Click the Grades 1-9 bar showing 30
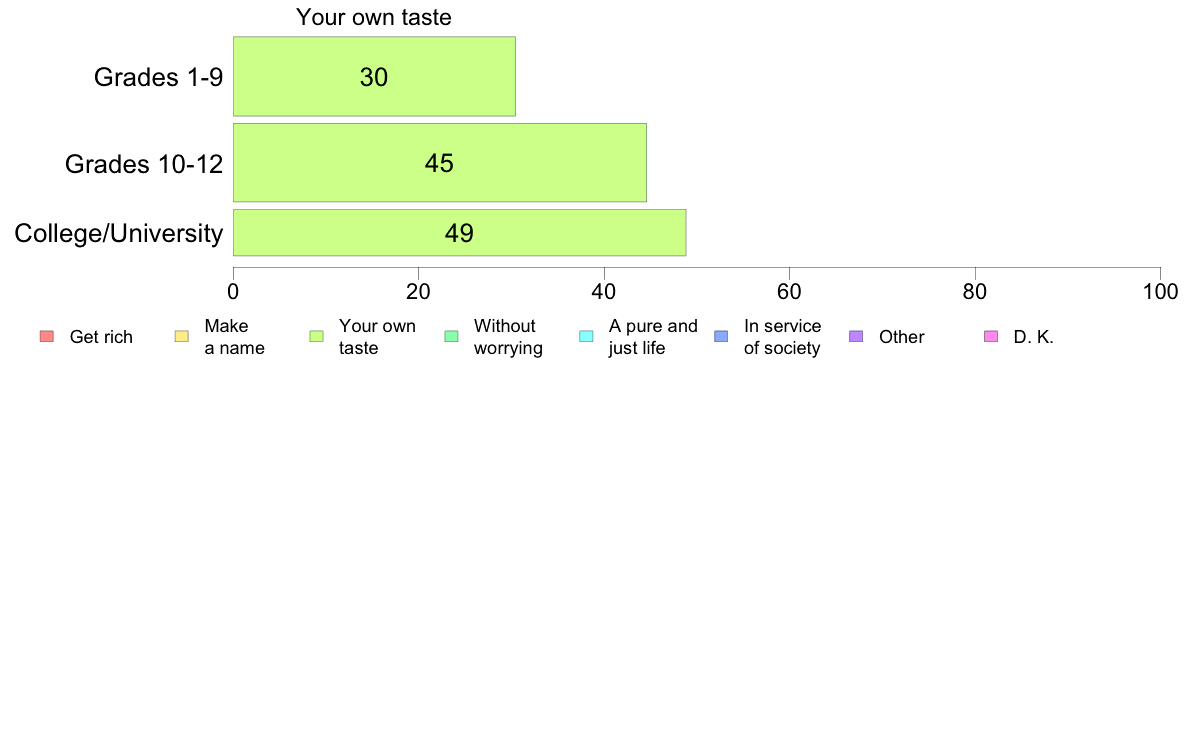 pyautogui.click(x=374, y=77)
